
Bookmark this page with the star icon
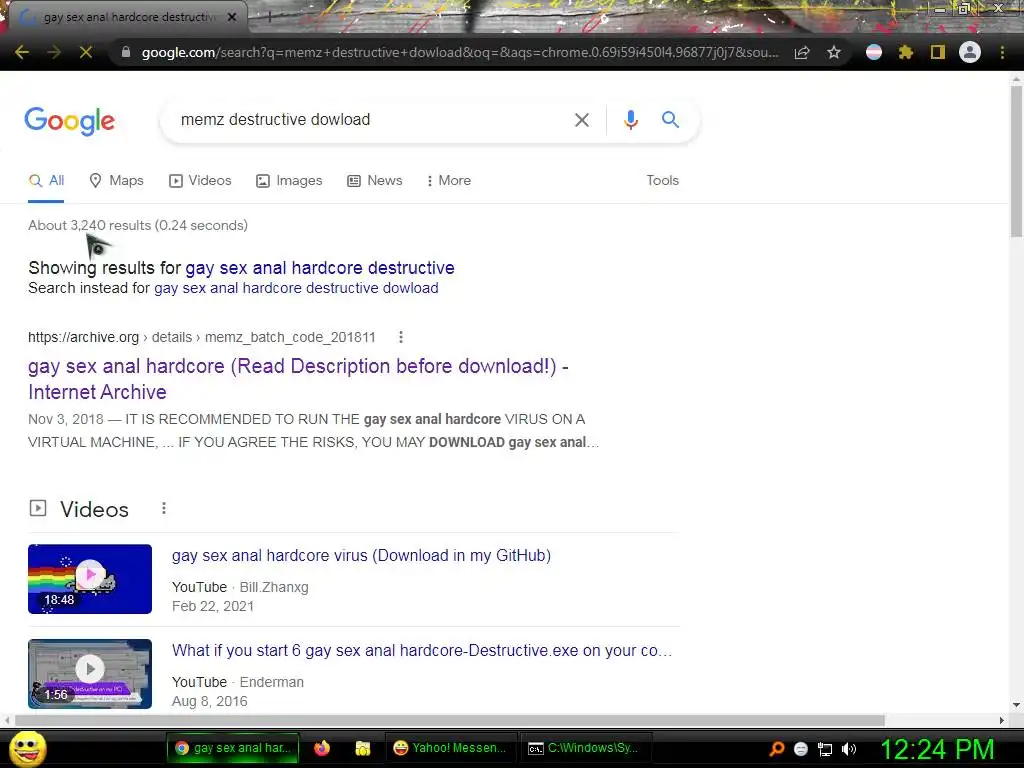point(834,52)
